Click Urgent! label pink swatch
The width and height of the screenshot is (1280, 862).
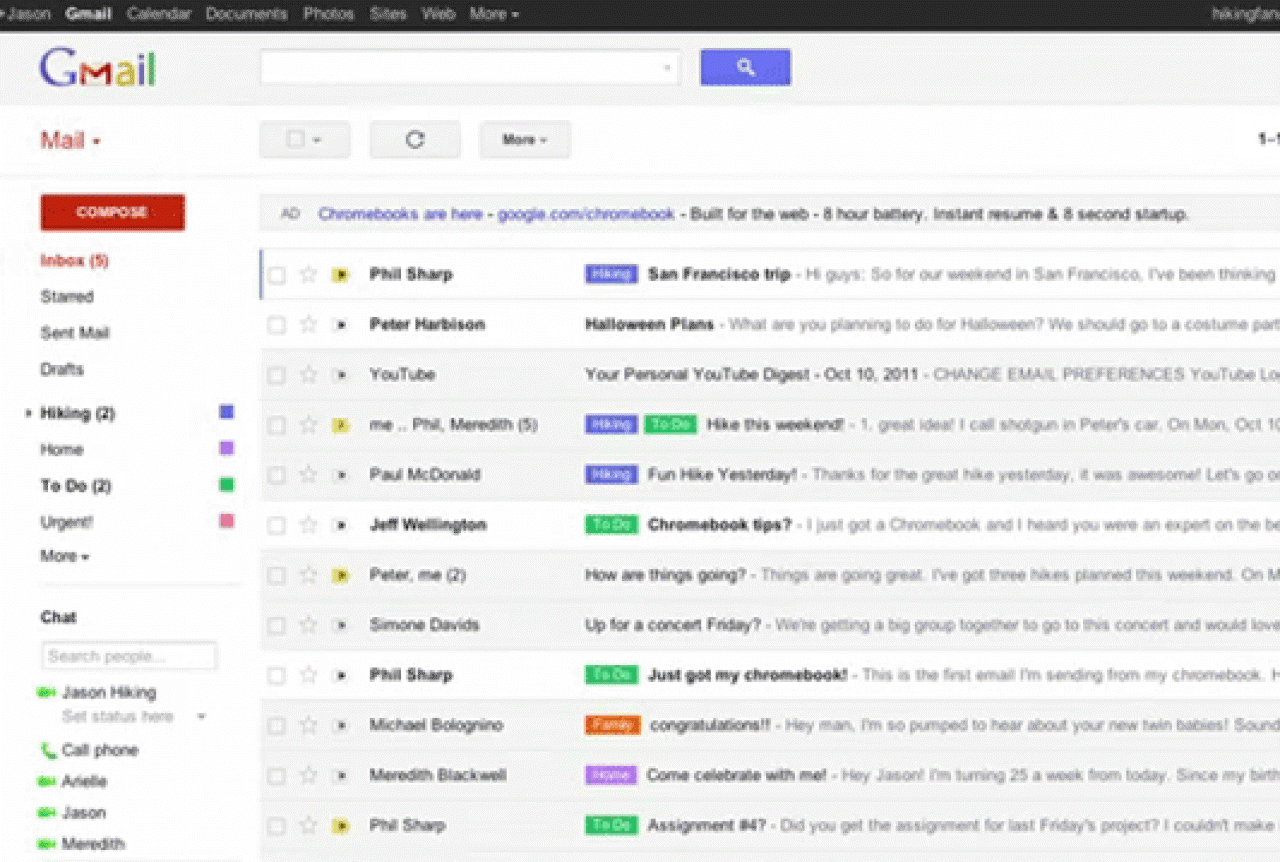coord(227,521)
